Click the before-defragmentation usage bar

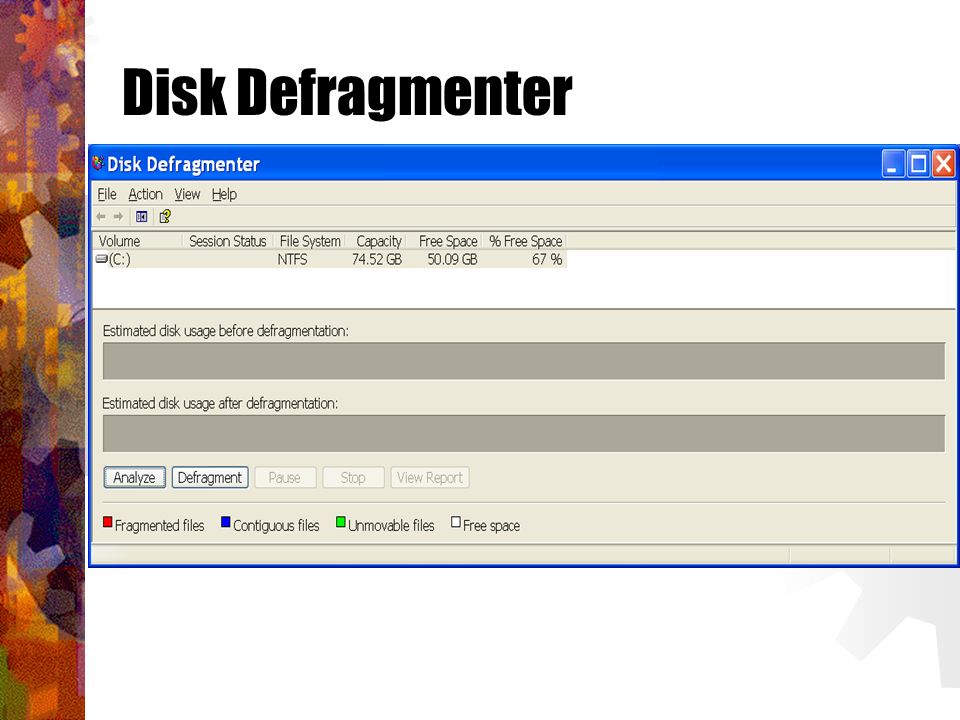524,361
